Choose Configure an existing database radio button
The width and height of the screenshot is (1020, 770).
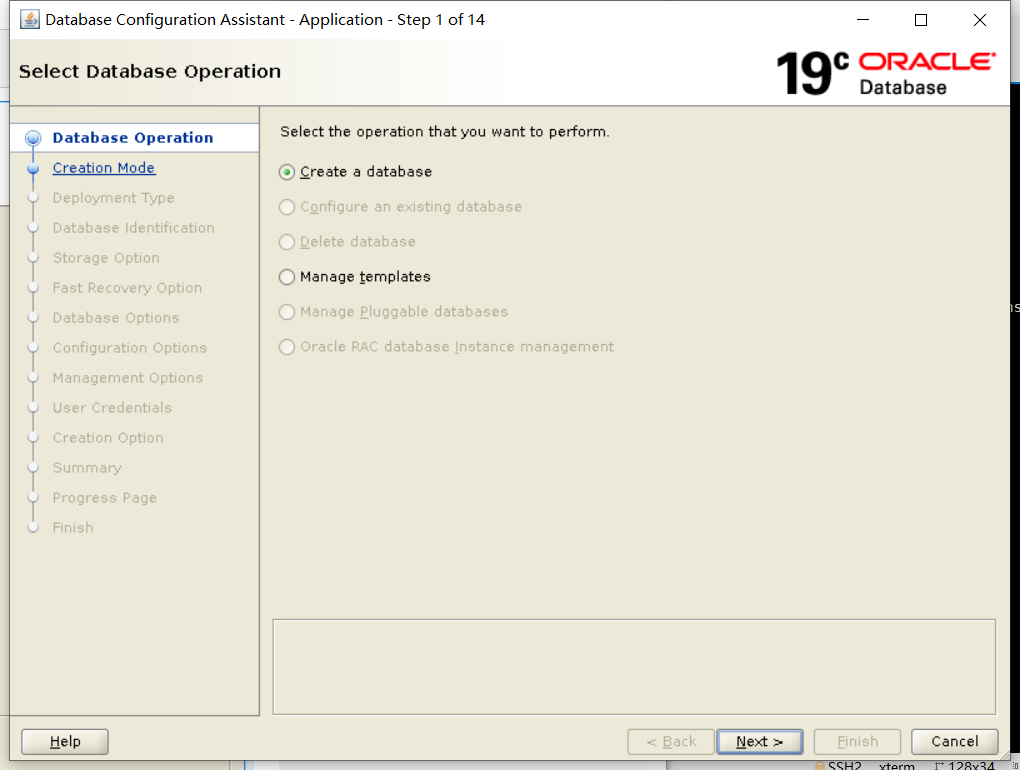pos(287,207)
